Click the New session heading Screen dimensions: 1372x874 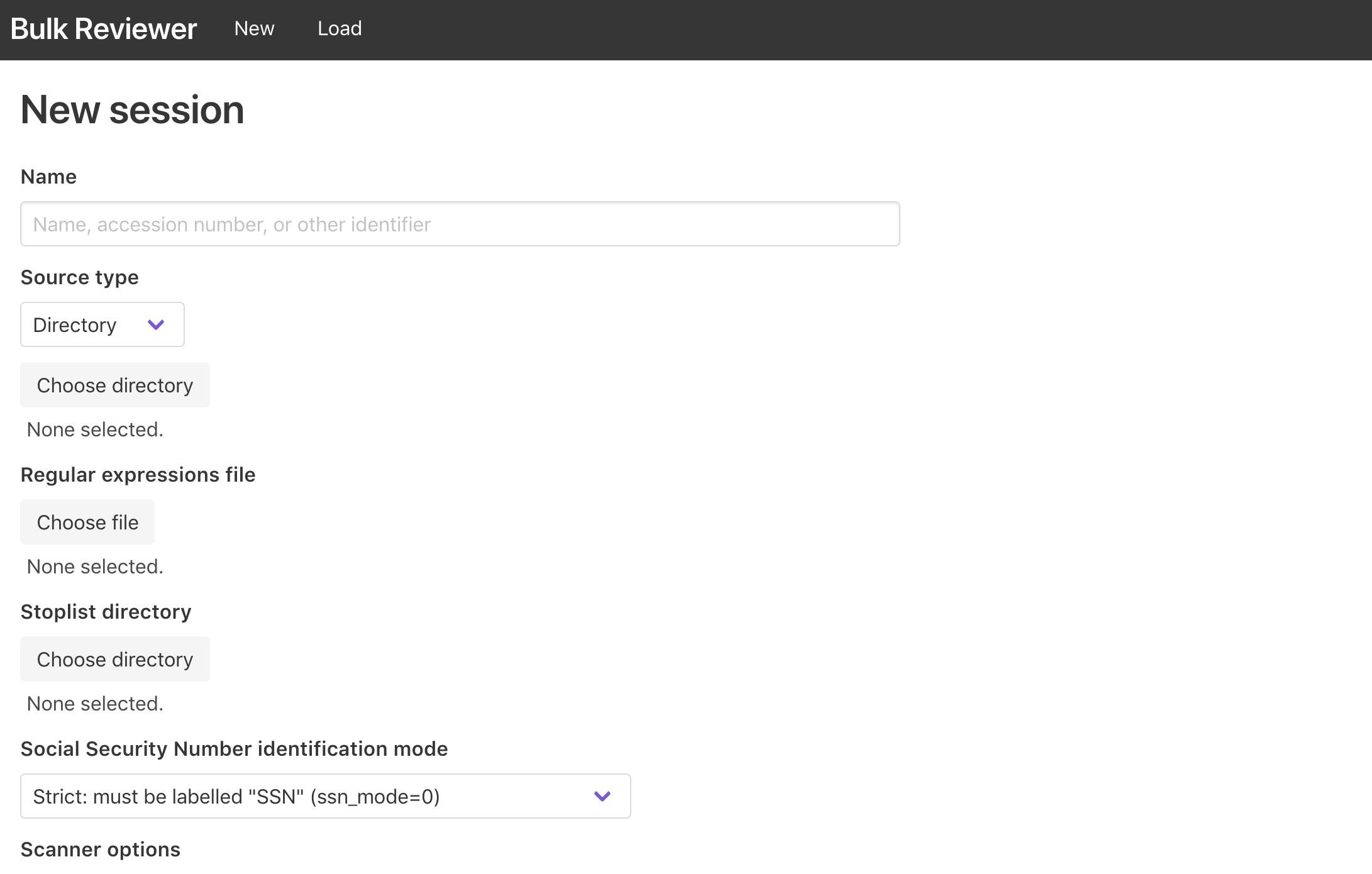click(132, 110)
